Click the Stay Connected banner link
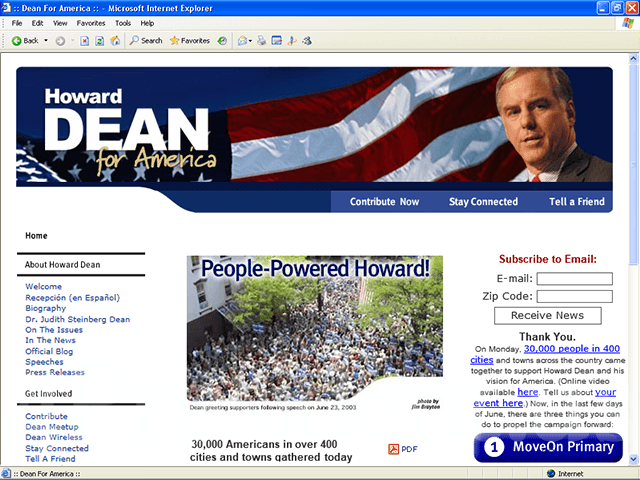Screen dimensions: 640x480 click(x=483, y=202)
